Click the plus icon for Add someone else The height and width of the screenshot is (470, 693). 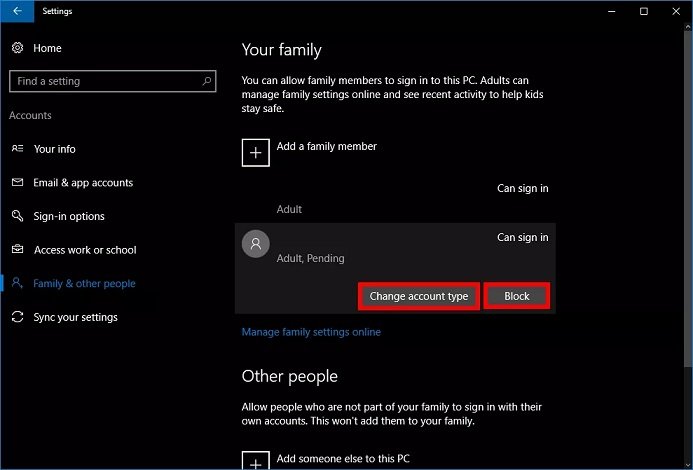(255, 461)
